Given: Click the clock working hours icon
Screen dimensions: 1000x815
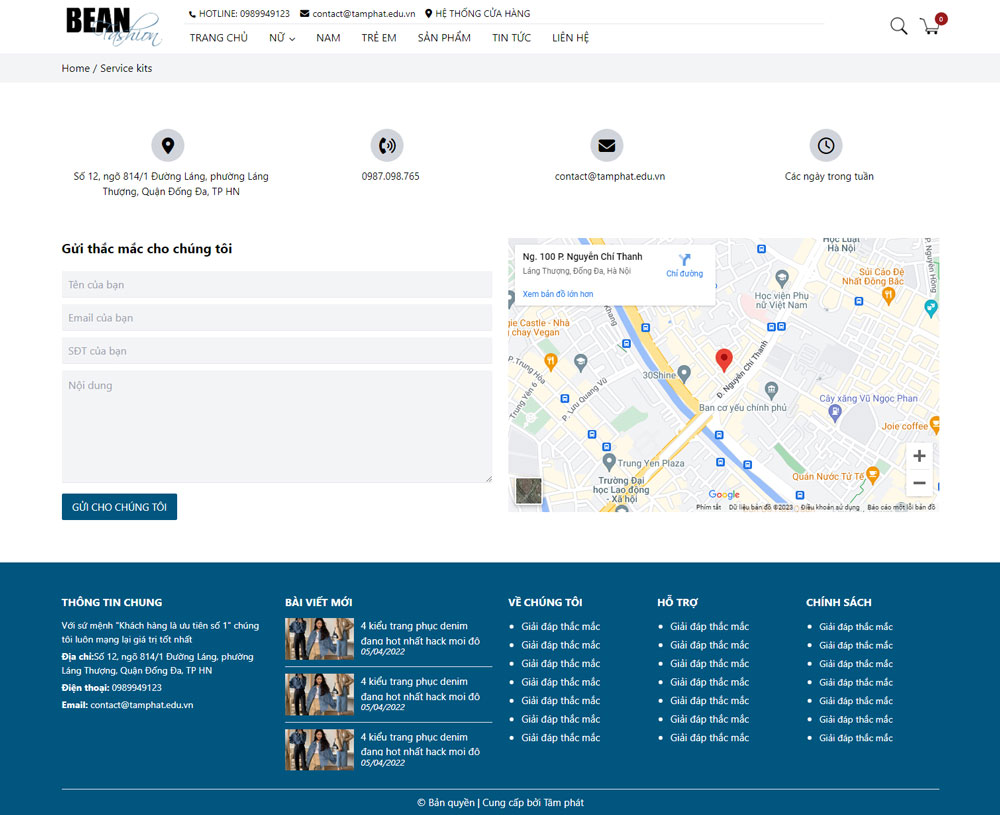Looking at the screenshot, I should [826, 146].
